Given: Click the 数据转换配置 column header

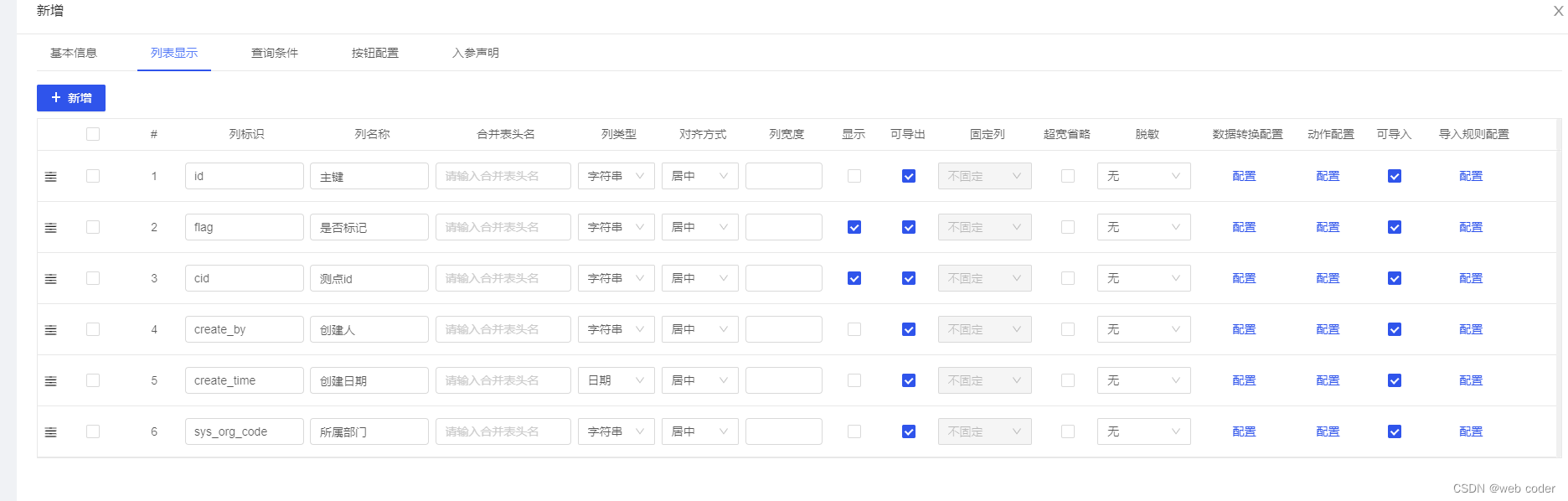Looking at the screenshot, I should [x=1248, y=134].
